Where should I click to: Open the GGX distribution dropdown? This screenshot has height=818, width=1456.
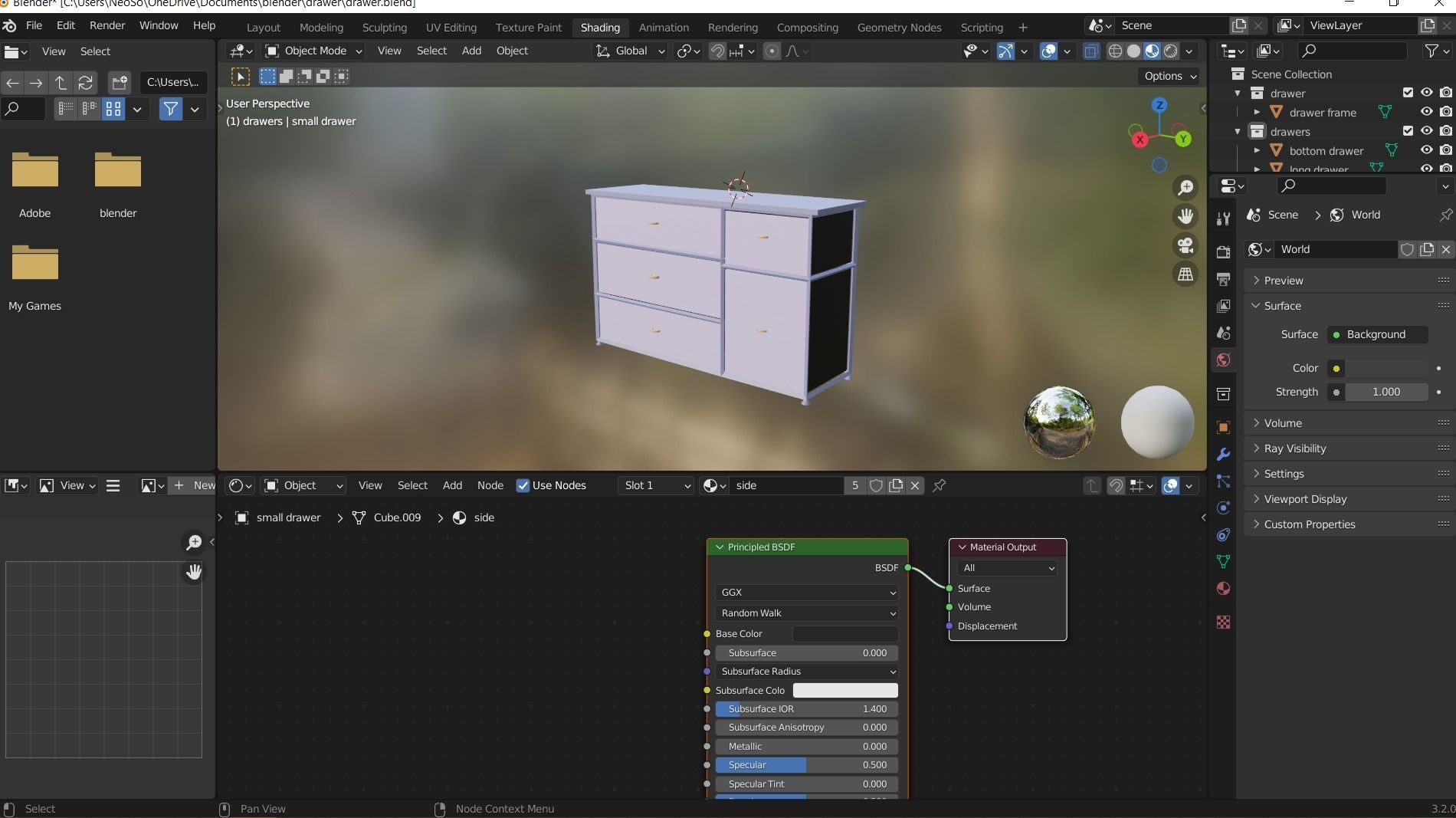pos(805,592)
